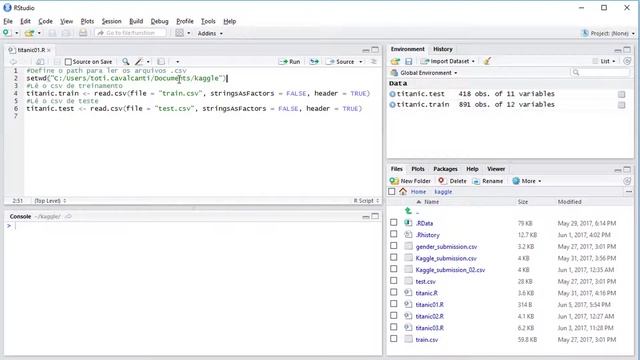Click show in new window editor icon
This screenshot has height=360, width=640.
[40, 62]
